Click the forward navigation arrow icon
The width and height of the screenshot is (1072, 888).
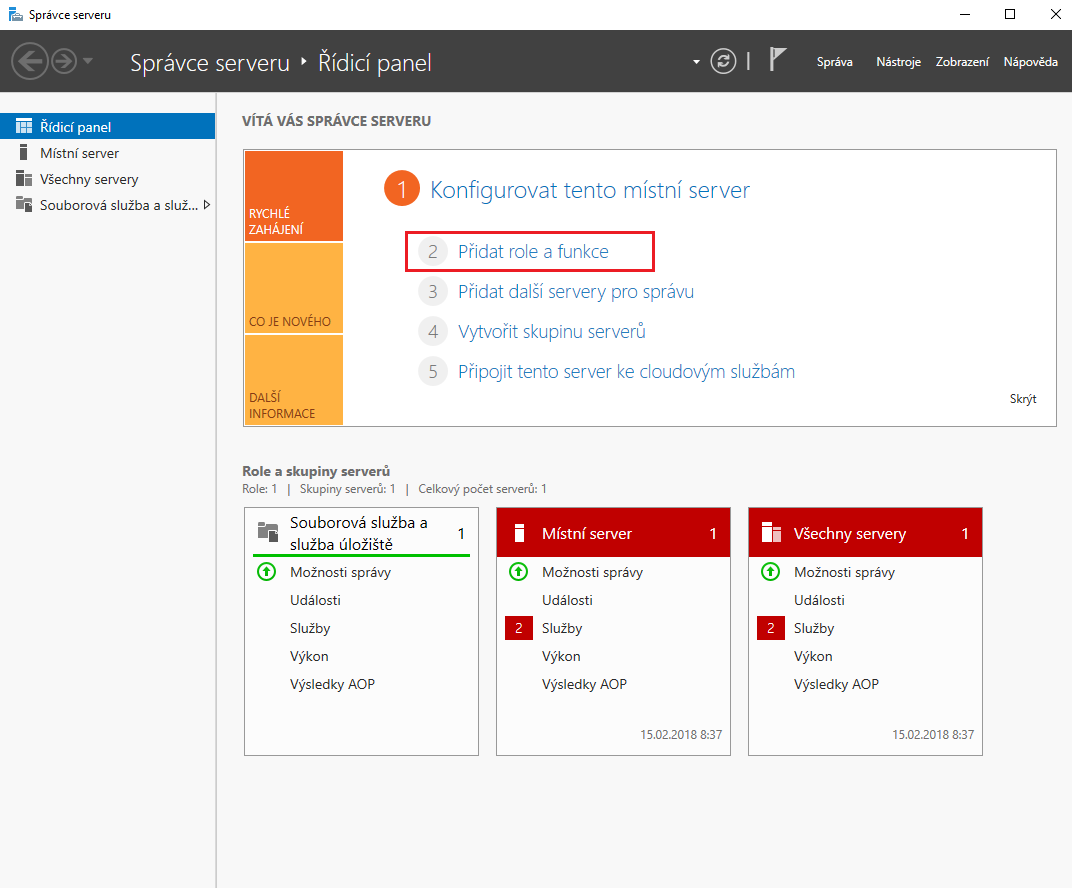pos(64,61)
